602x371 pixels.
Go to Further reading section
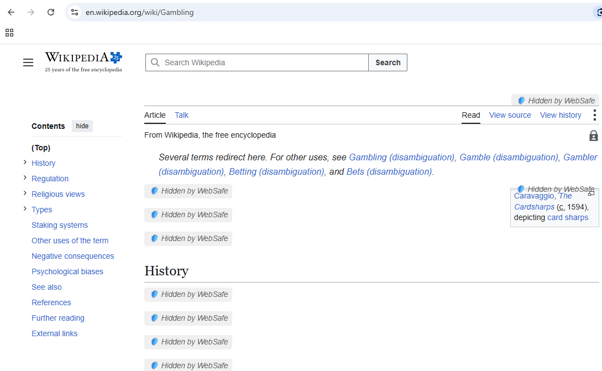tap(58, 318)
